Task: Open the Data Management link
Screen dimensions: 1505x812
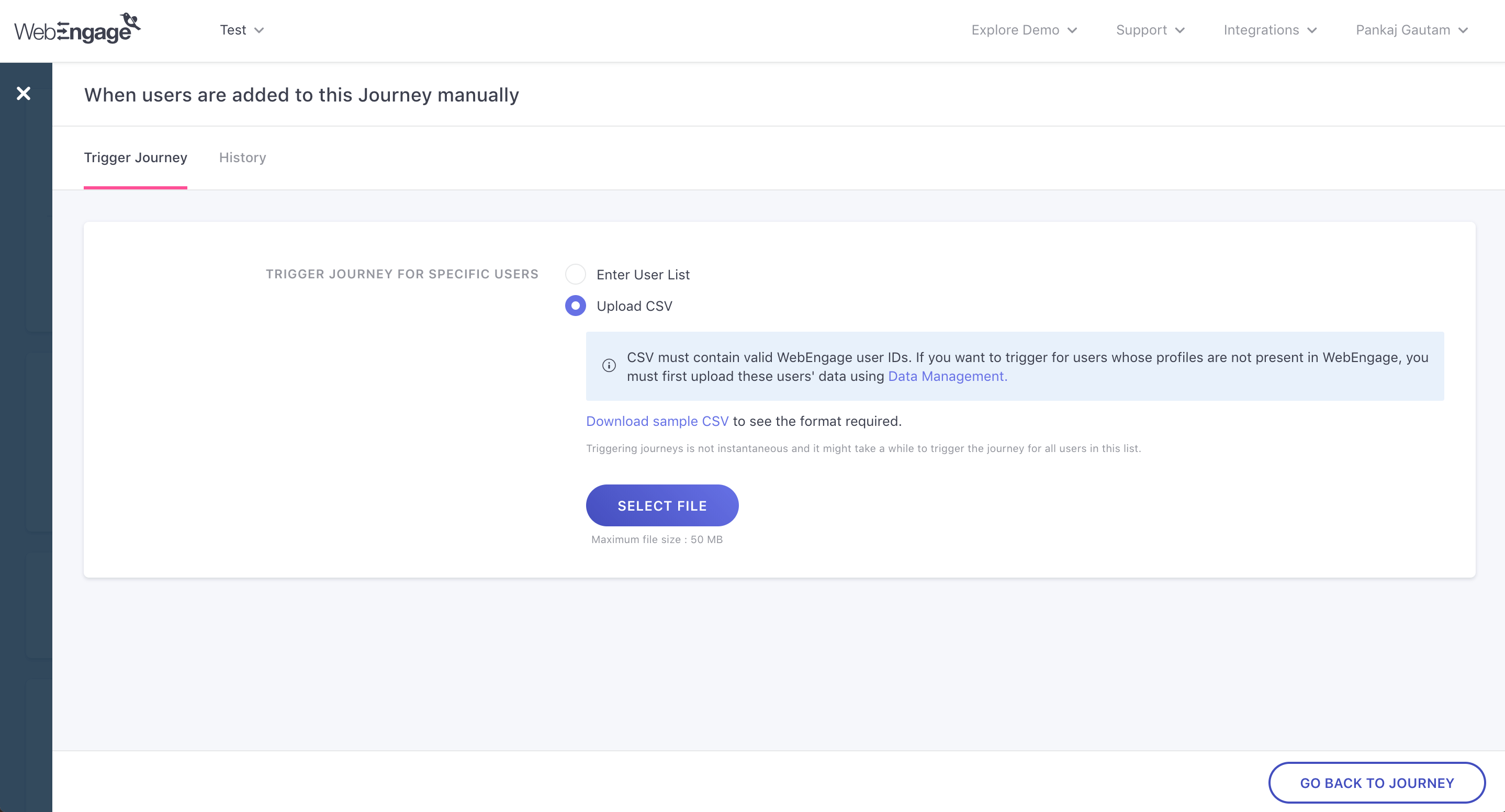Action: tap(947, 376)
